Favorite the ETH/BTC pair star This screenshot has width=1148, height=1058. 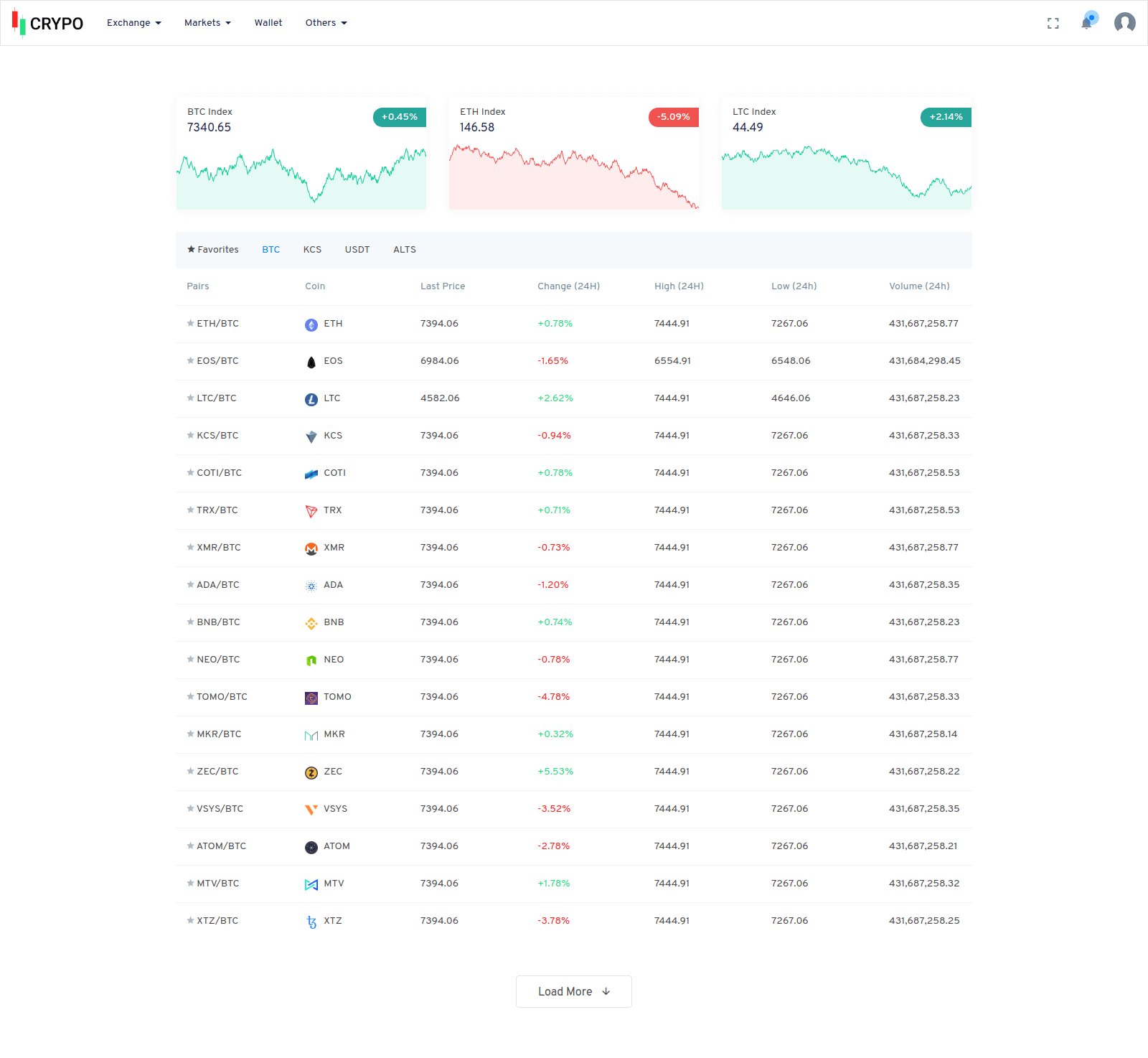(191, 323)
